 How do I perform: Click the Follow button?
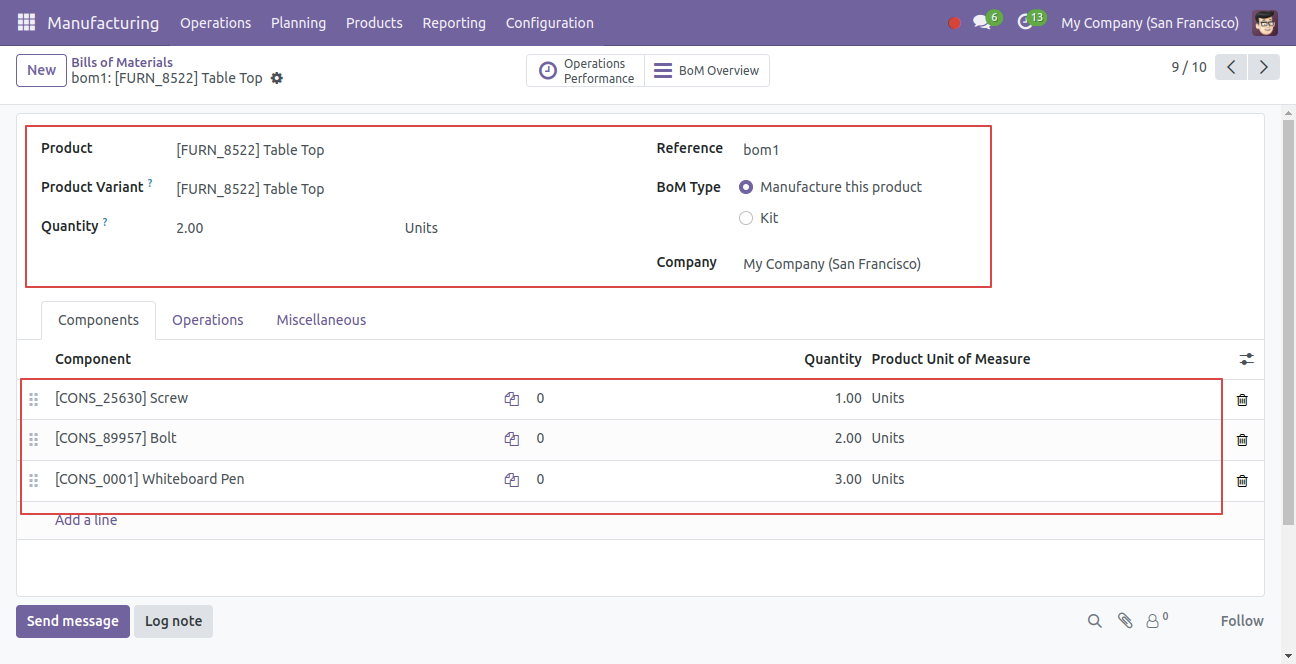(x=1242, y=621)
